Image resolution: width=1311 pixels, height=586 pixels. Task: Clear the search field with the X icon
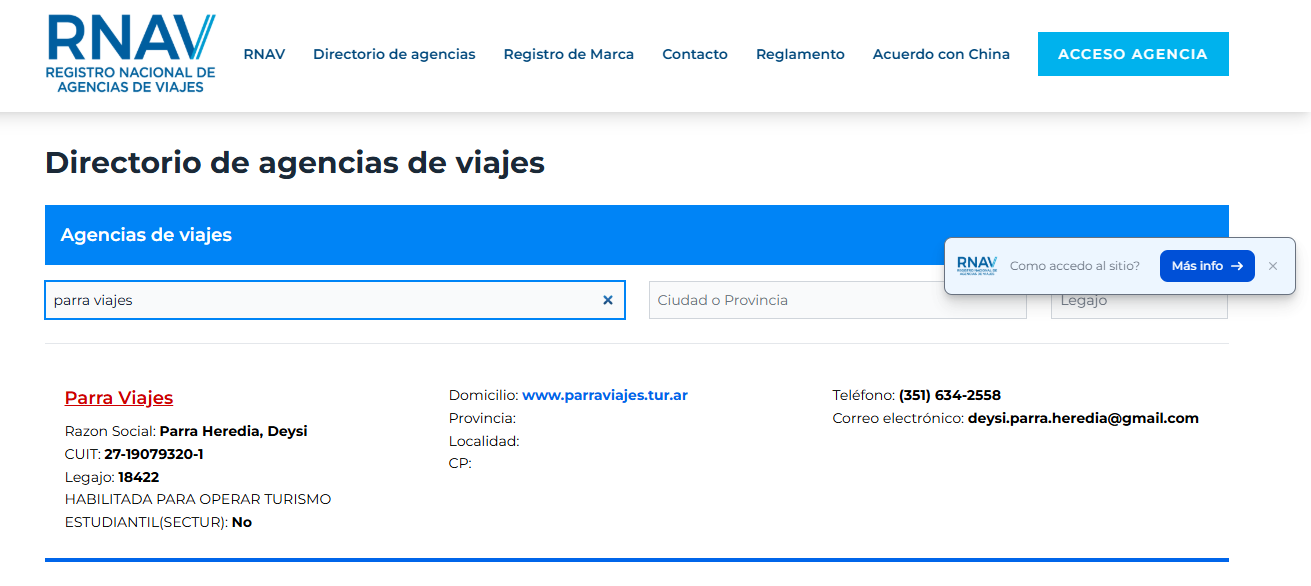click(607, 300)
